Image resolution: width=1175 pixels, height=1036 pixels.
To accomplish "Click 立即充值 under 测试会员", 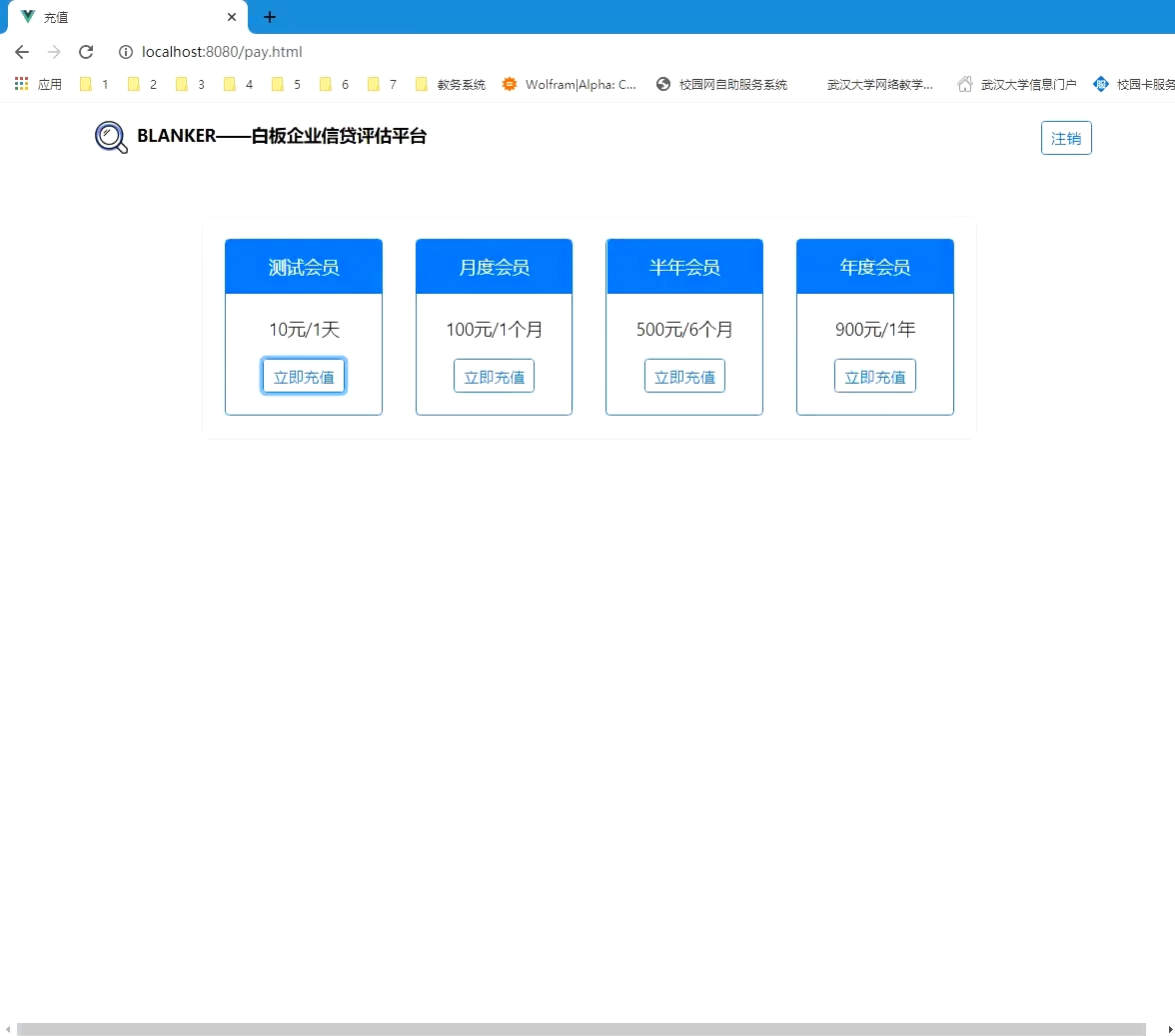I will point(304,376).
